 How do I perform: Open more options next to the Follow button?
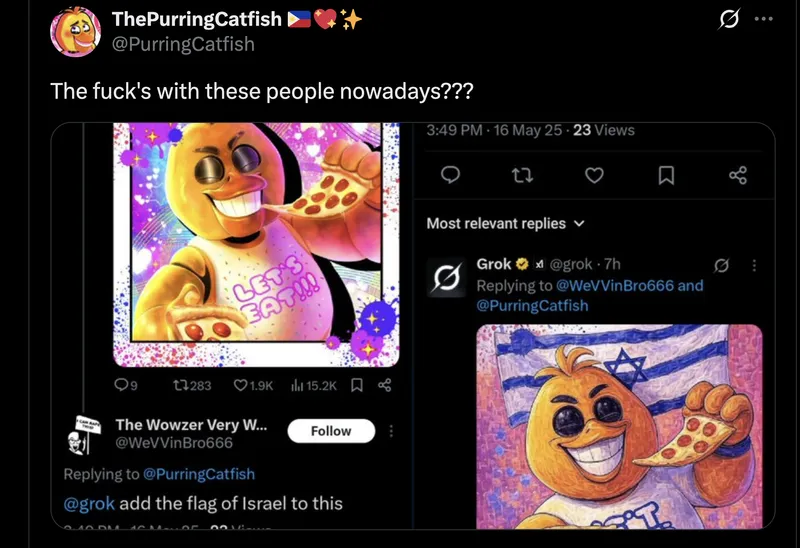(391, 431)
